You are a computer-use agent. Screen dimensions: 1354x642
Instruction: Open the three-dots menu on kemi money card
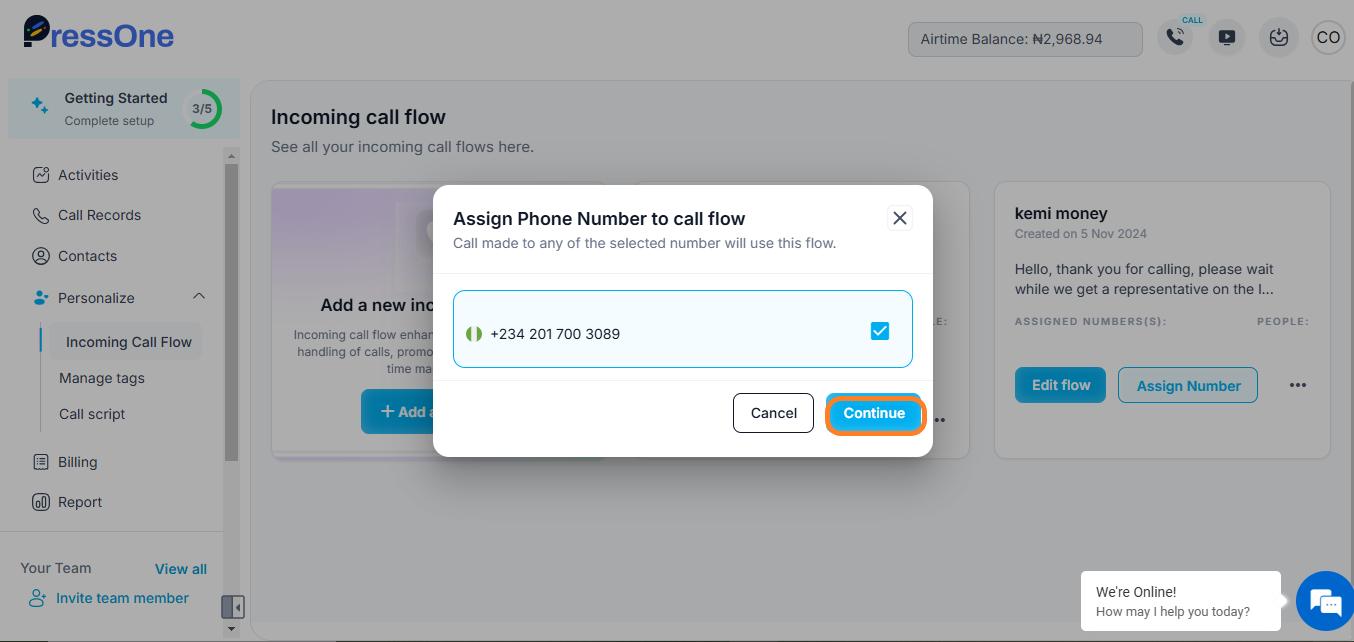1298,385
